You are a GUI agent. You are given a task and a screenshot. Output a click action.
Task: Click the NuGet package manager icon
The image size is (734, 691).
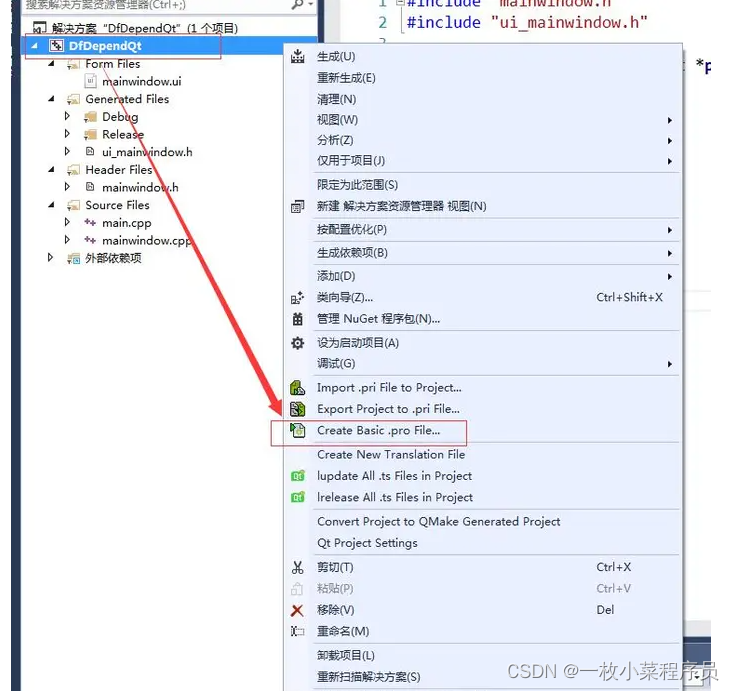[x=297, y=319]
